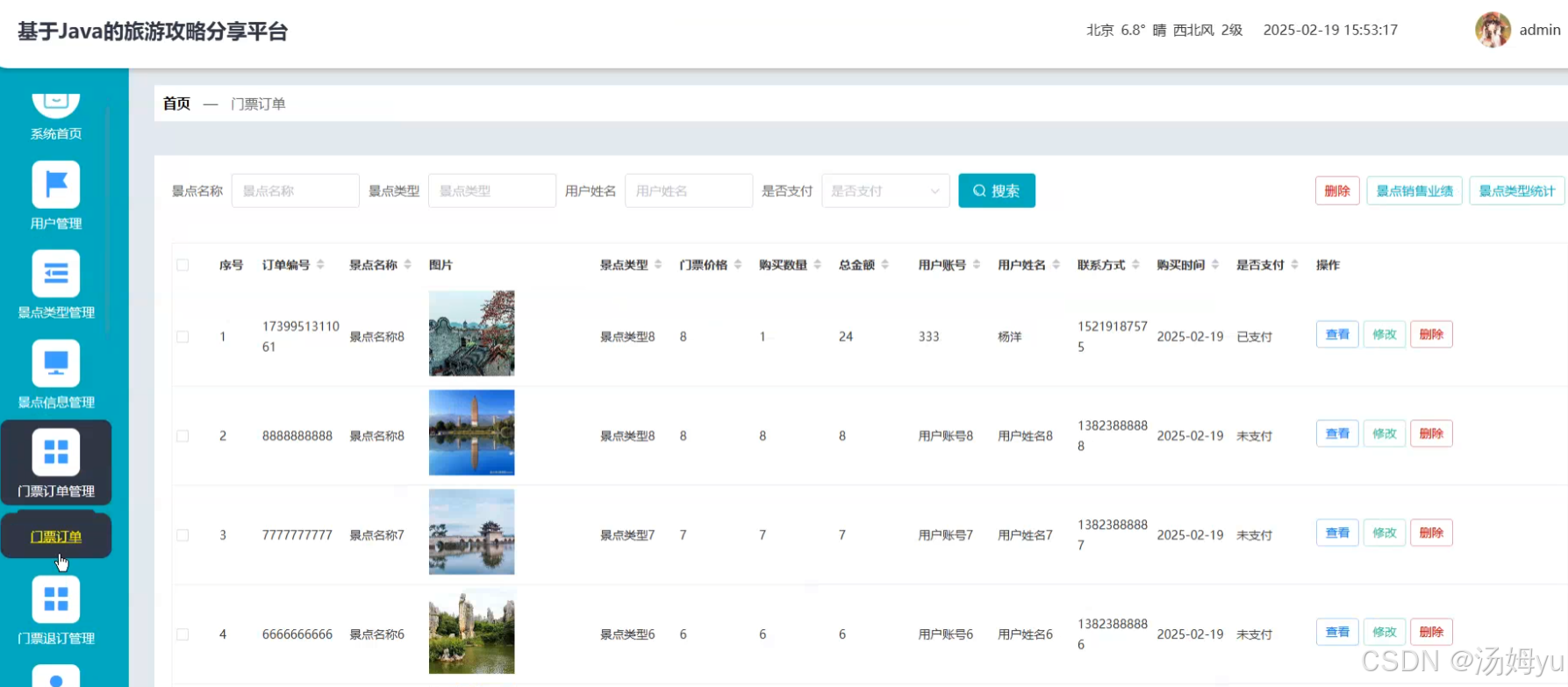Open the 系统首页 sidebar icon

coord(56,104)
